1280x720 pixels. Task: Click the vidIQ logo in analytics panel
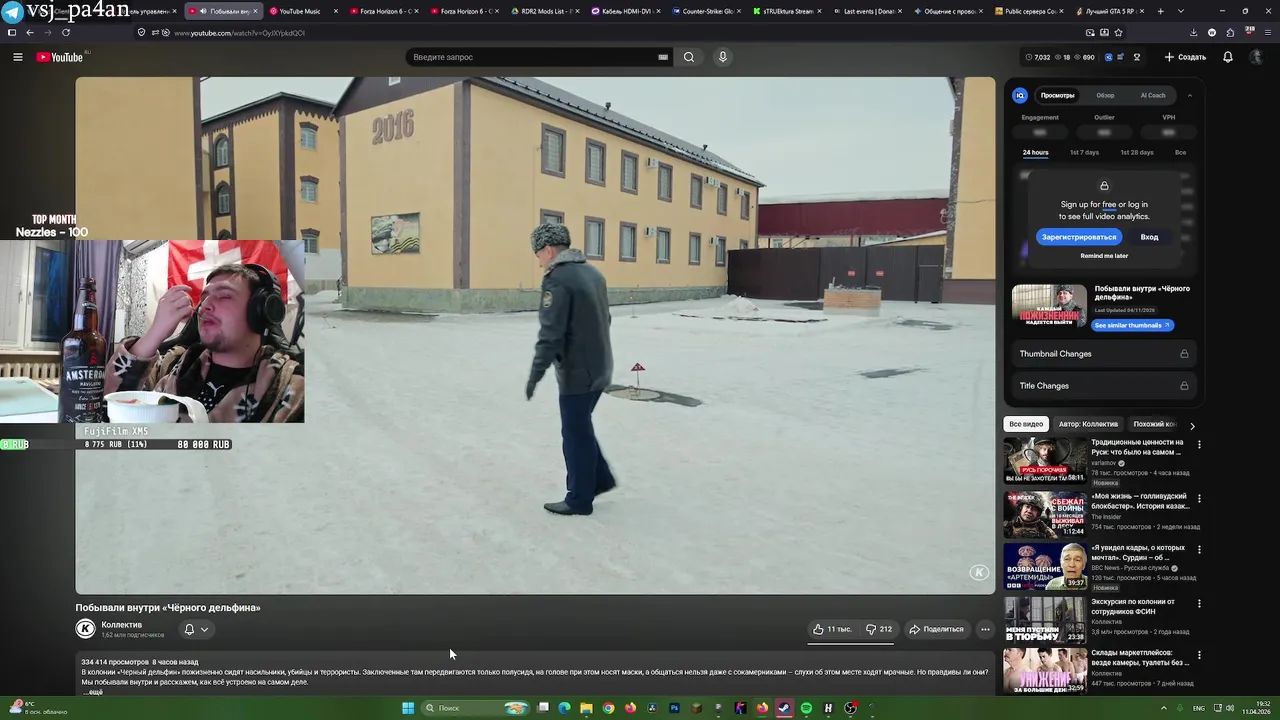1020,95
